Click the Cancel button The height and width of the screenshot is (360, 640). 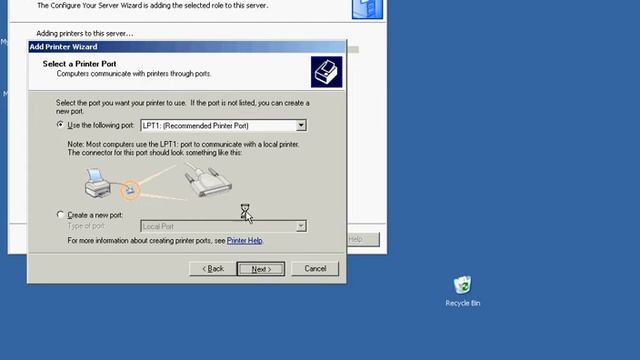(315, 269)
